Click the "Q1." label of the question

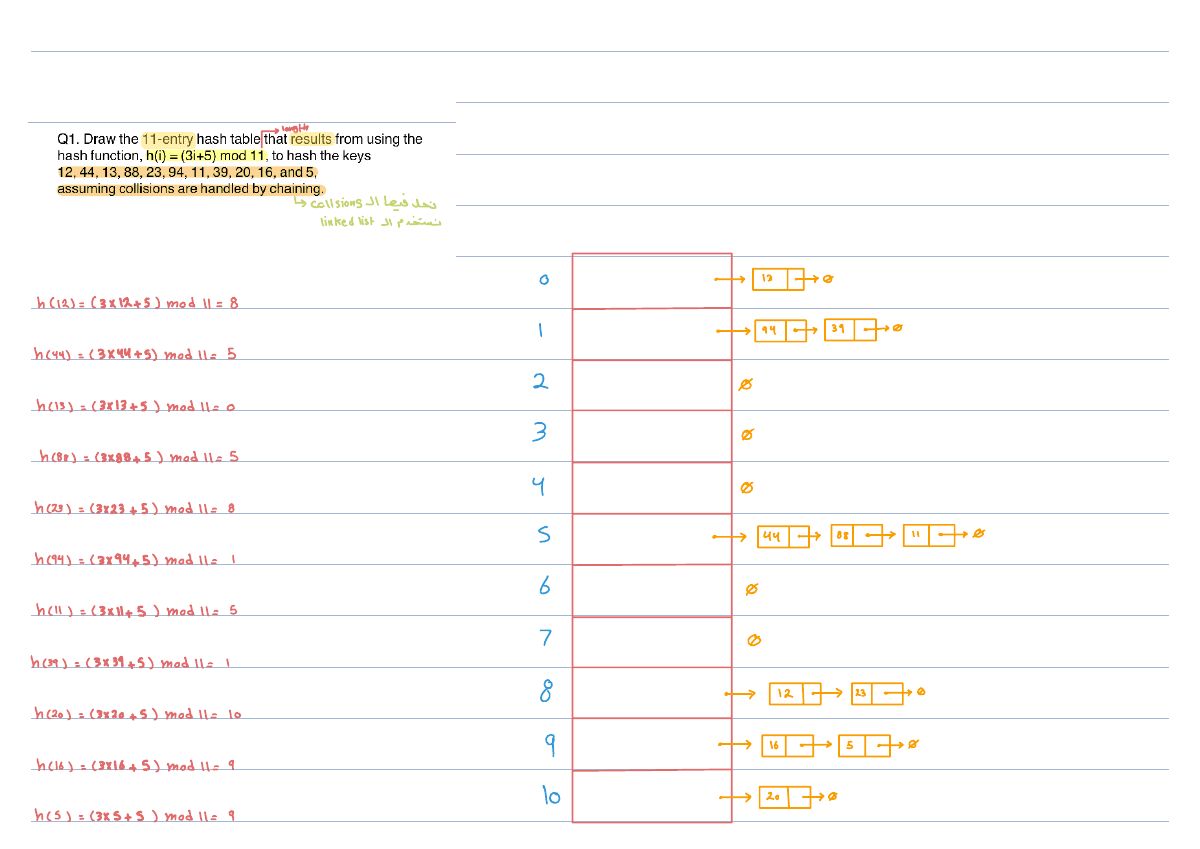[68, 139]
